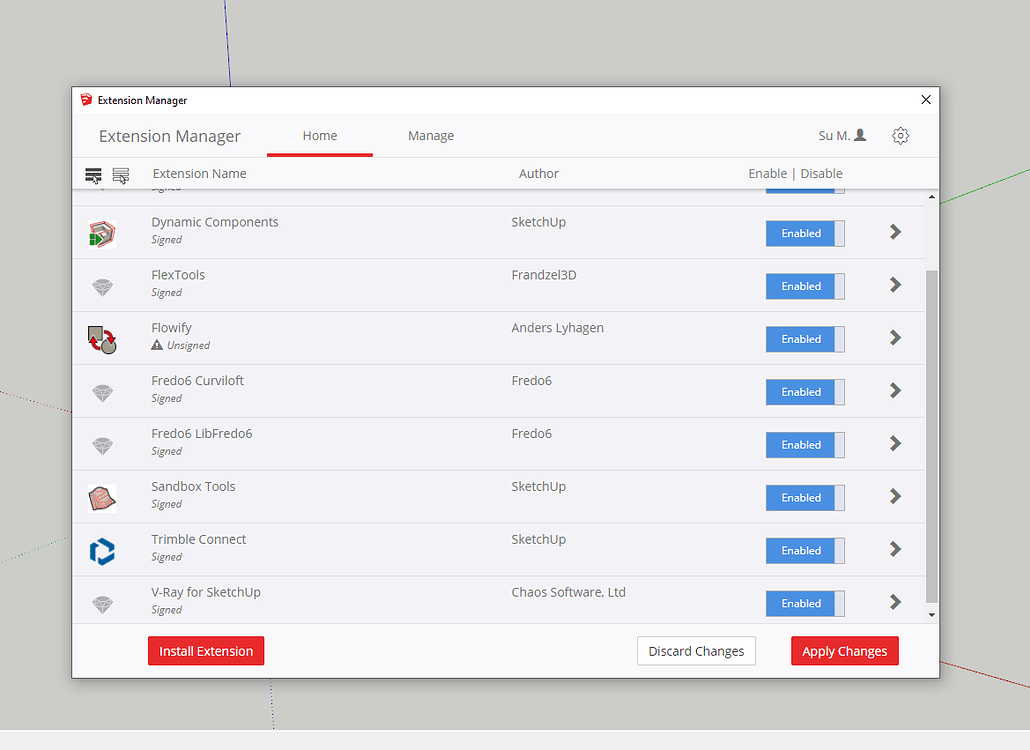Click the Sandbox Tools extension icon

pos(102,498)
